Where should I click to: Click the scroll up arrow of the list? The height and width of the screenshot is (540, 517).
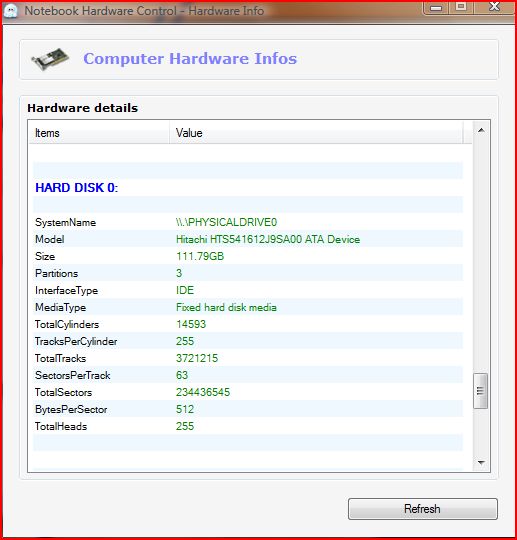[482, 131]
